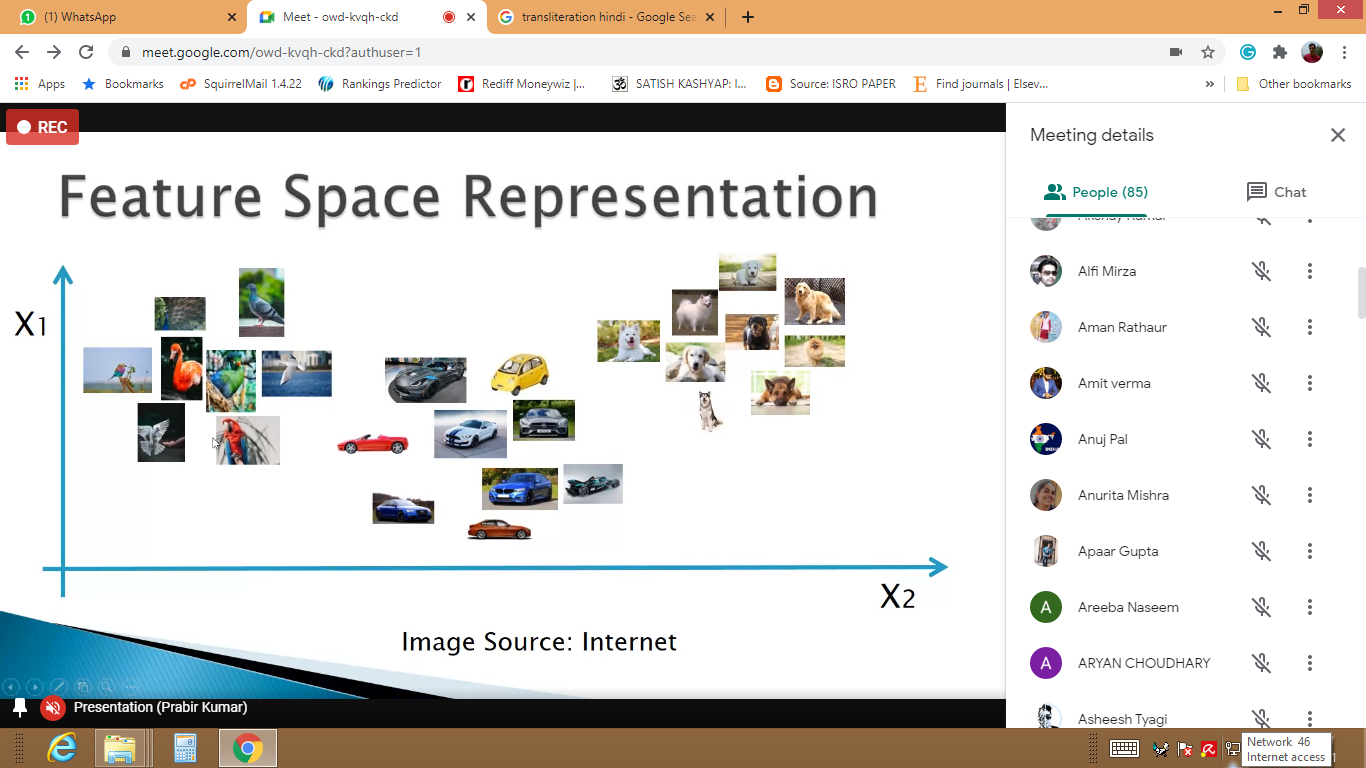Mute Alfi Mirza's microphone
1366x768 pixels.
pos(1261,271)
